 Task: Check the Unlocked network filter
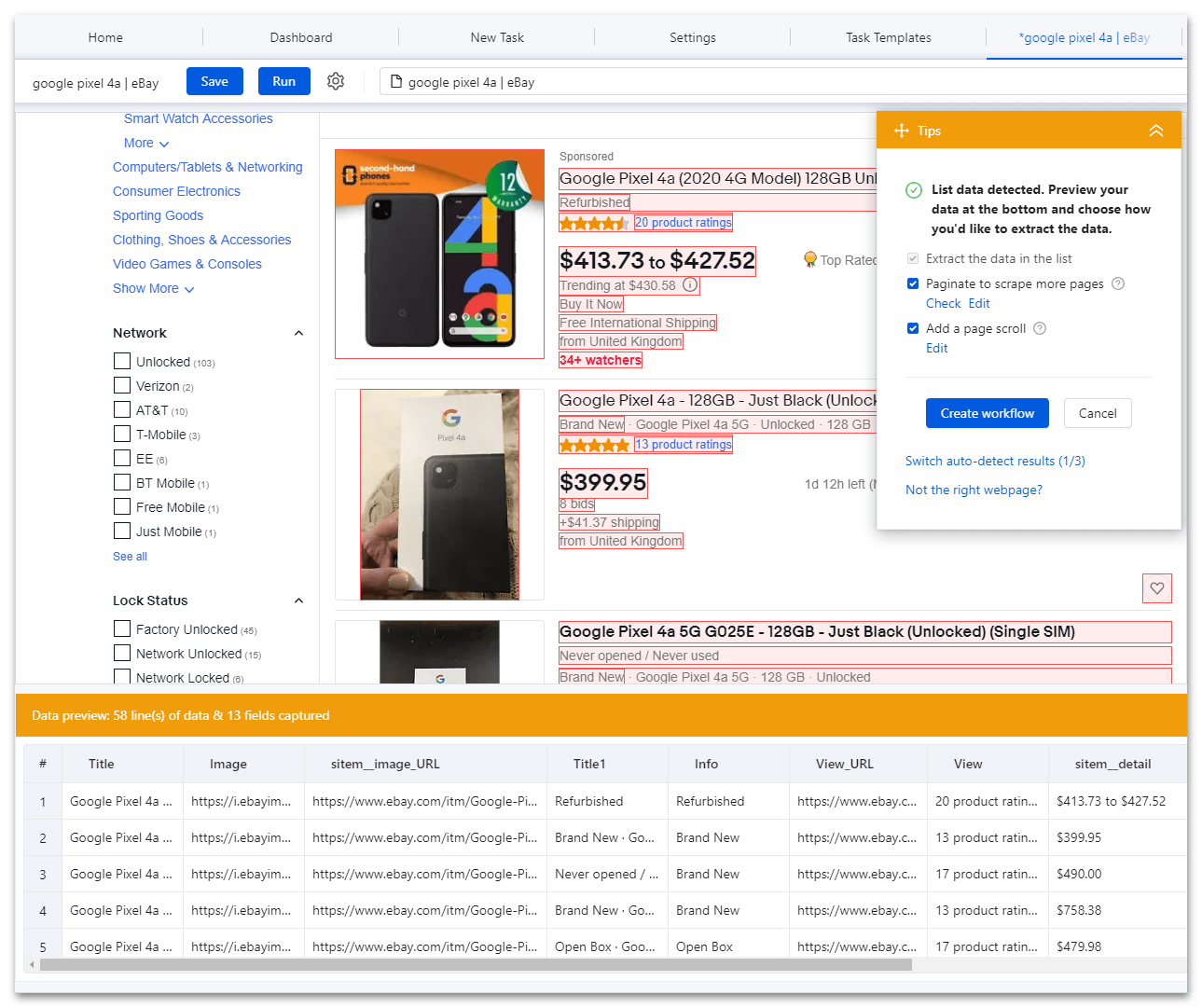tap(122, 361)
